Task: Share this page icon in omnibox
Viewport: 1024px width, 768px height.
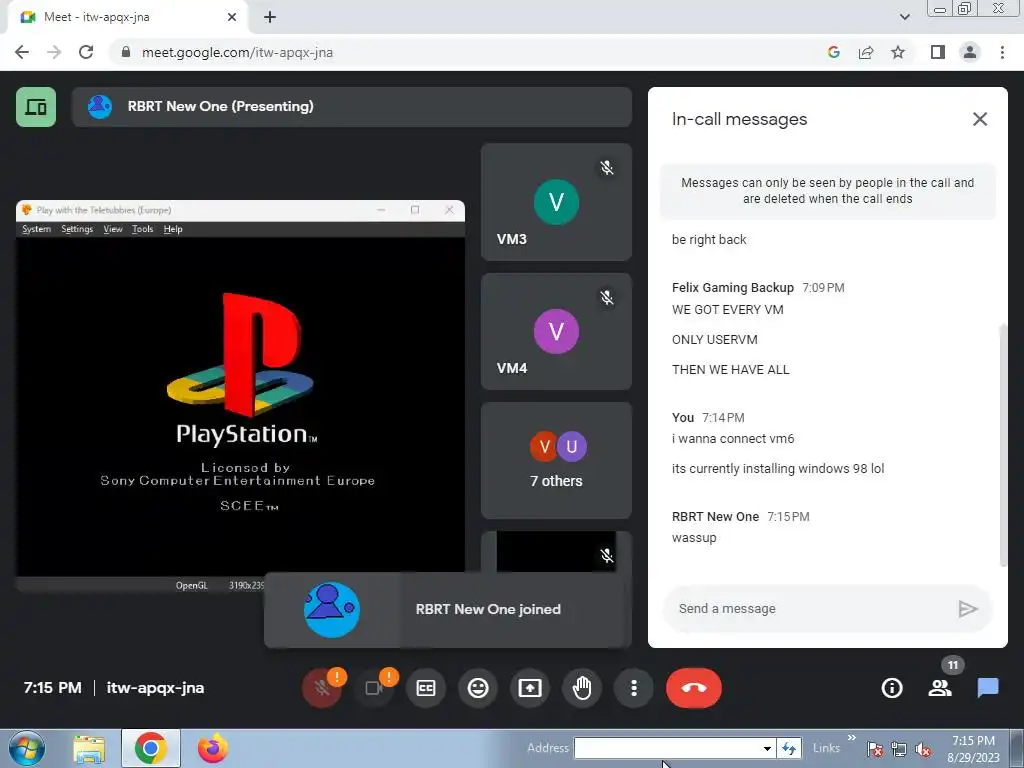Action: pyautogui.click(x=866, y=52)
